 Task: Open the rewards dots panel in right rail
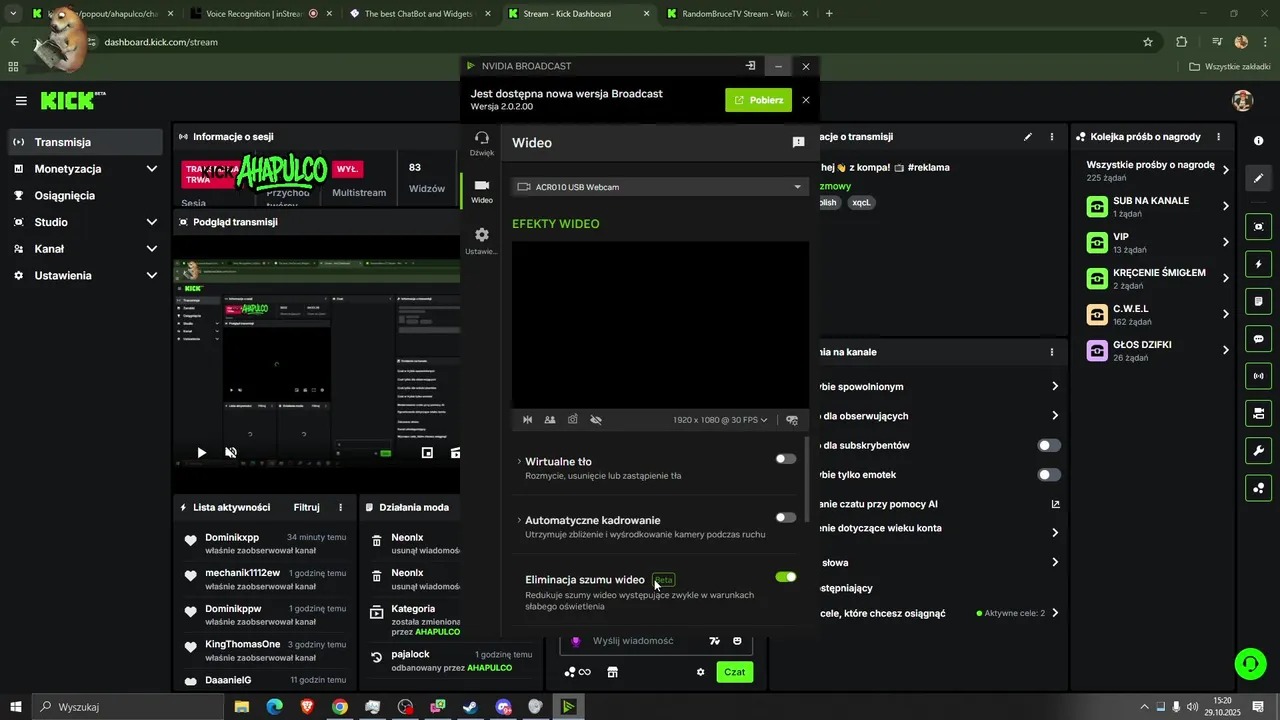click(x=1258, y=488)
